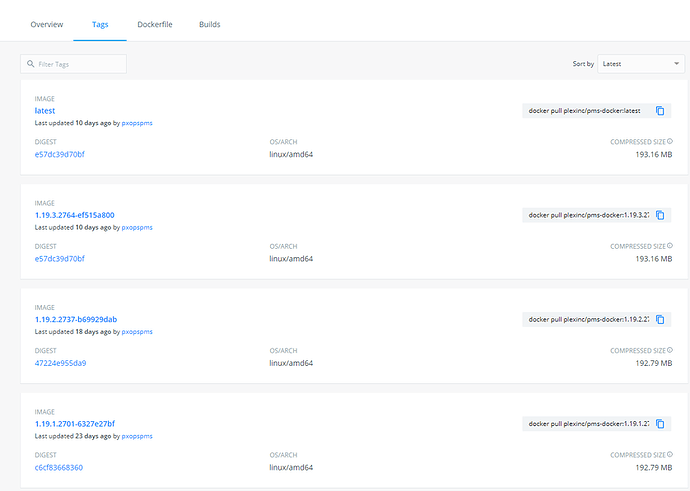
Task: Switch to the Overview tab
Action: pyautogui.click(x=47, y=24)
